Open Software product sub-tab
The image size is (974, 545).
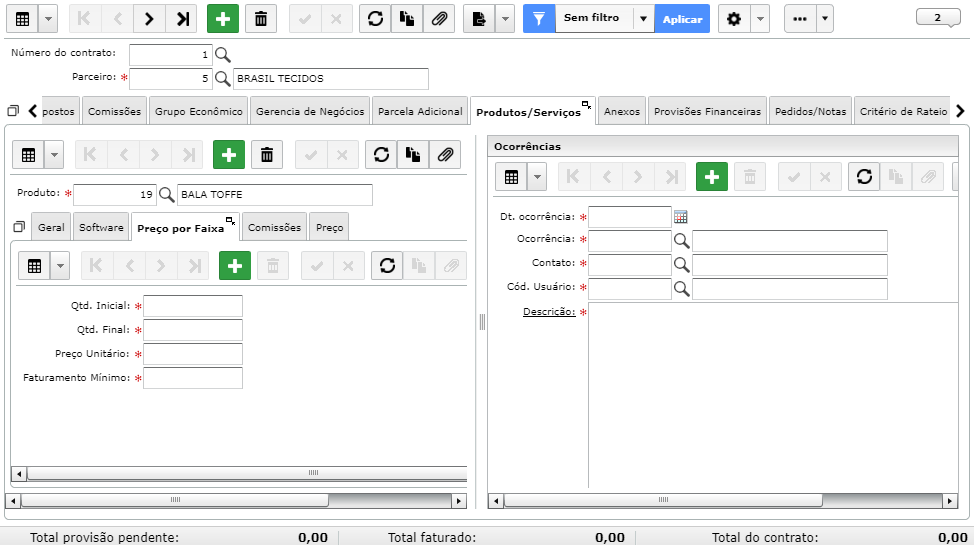[x=101, y=227]
